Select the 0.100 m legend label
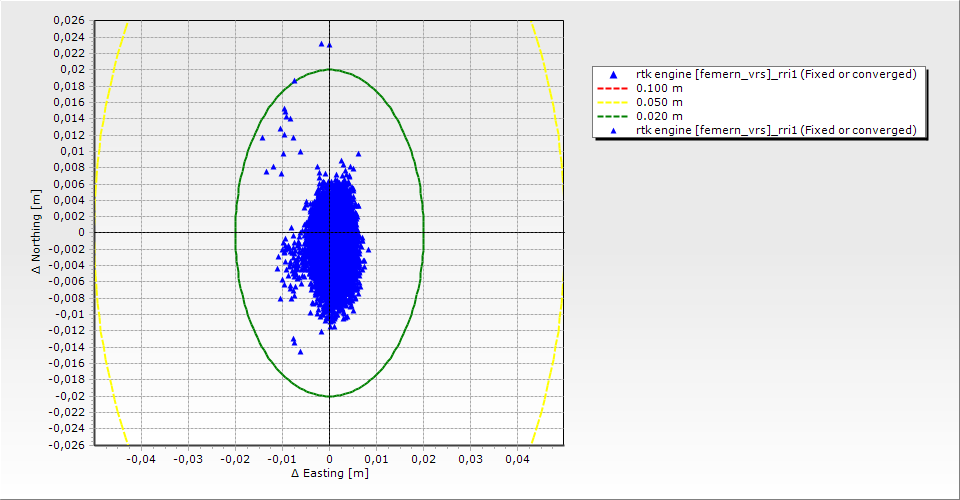The width and height of the screenshot is (960, 500). pos(660,89)
